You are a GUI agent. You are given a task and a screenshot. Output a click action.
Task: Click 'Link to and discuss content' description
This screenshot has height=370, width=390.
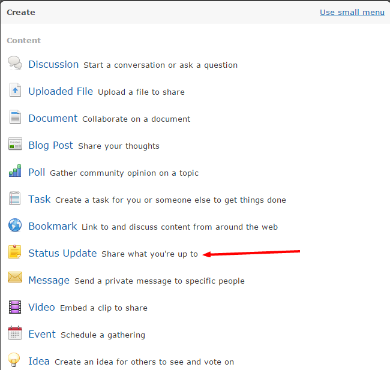180,227
